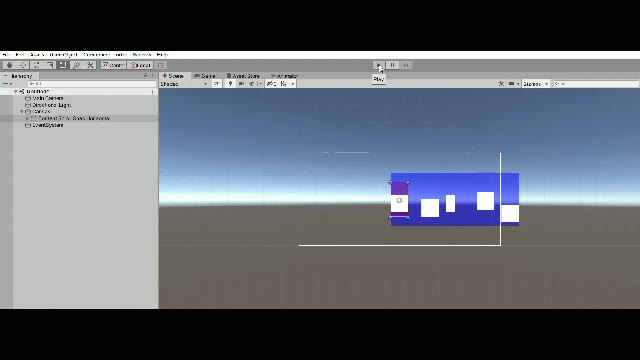This screenshot has width=640, height=360.
Task: Click the top-right rect handle of selection
Action: coord(408,182)
